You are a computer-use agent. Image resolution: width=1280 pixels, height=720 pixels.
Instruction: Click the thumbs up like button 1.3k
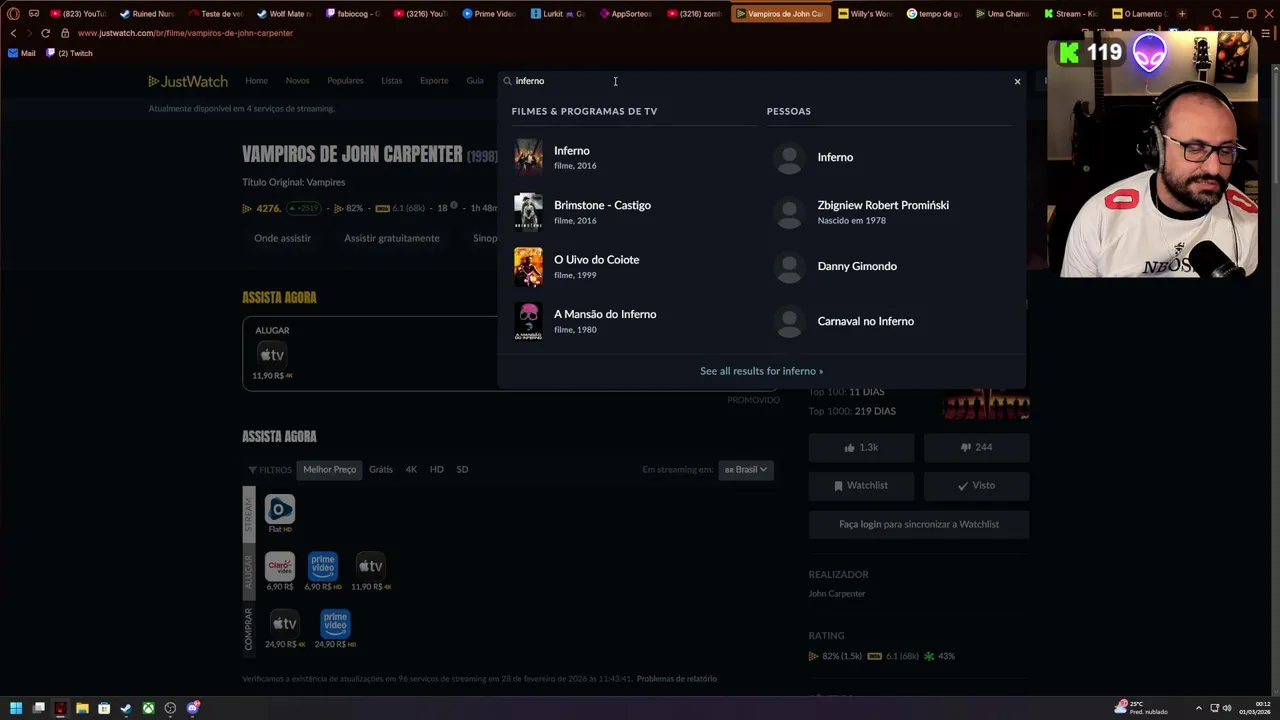point(861,448)
